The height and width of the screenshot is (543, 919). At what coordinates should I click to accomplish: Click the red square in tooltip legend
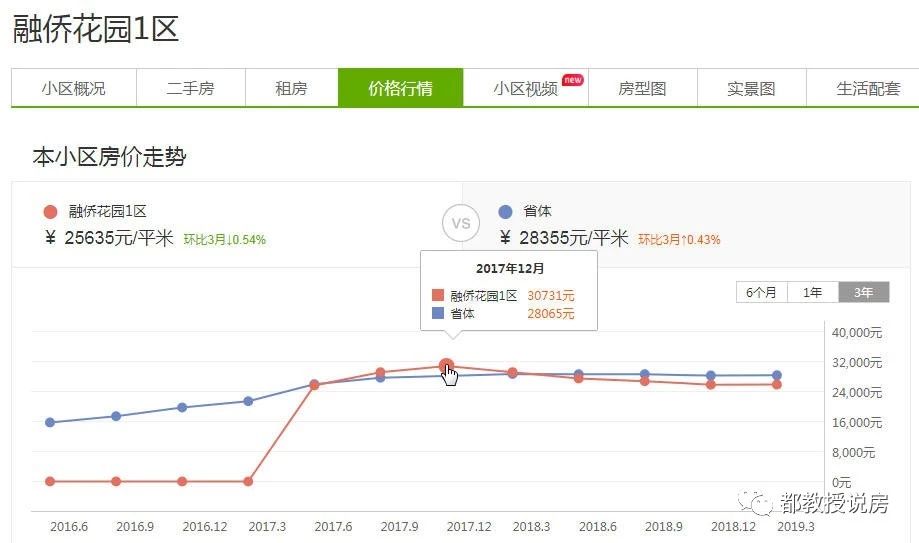438,295
